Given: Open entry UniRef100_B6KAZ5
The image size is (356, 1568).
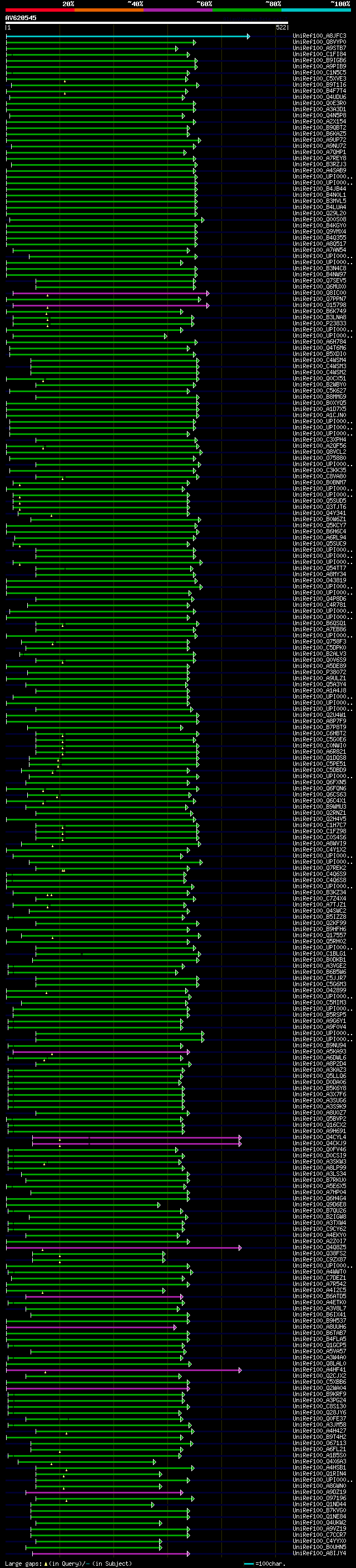Looking at the screenshot, I should 319,133.
